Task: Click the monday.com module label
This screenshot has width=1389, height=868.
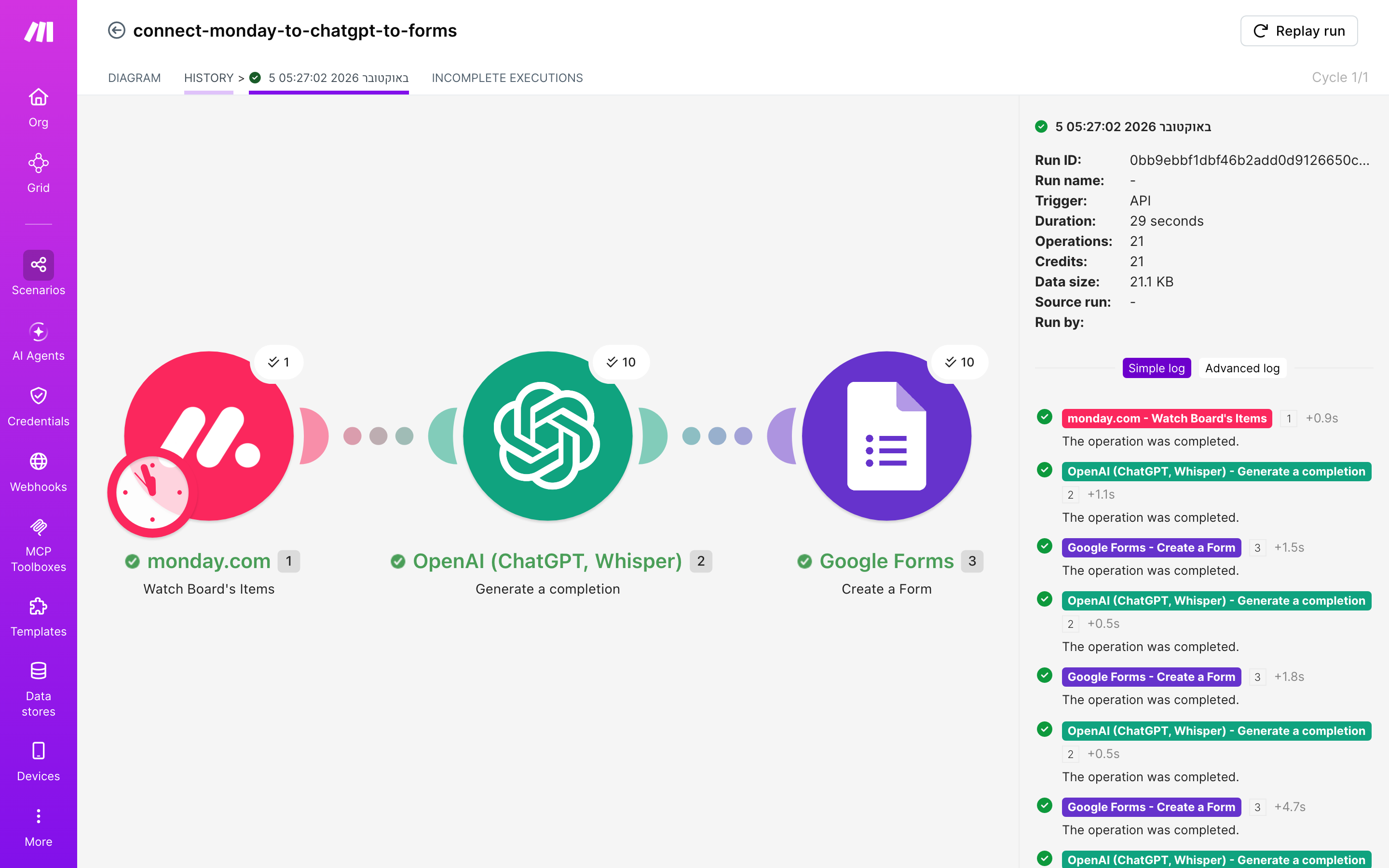Action: 209,561
